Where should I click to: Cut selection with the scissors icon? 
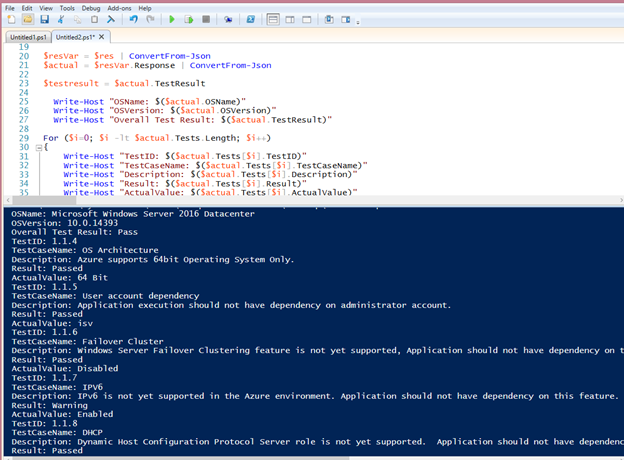61,19
